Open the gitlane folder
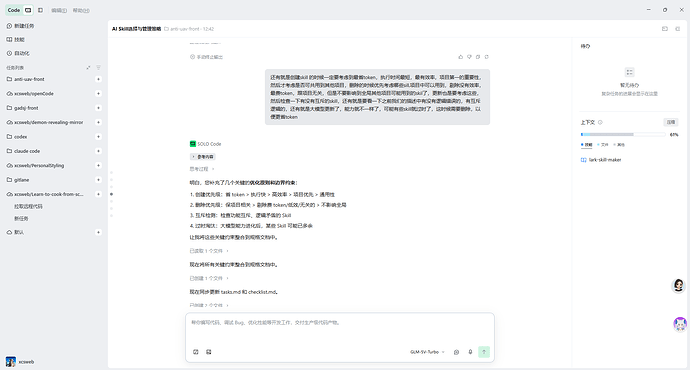 tap(18, 180)
